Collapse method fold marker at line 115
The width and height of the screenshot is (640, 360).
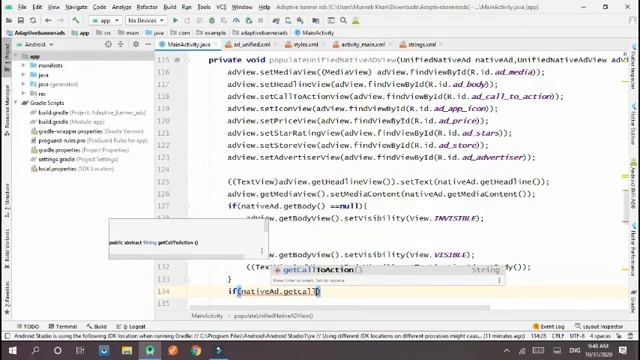(x=188, y=60)
